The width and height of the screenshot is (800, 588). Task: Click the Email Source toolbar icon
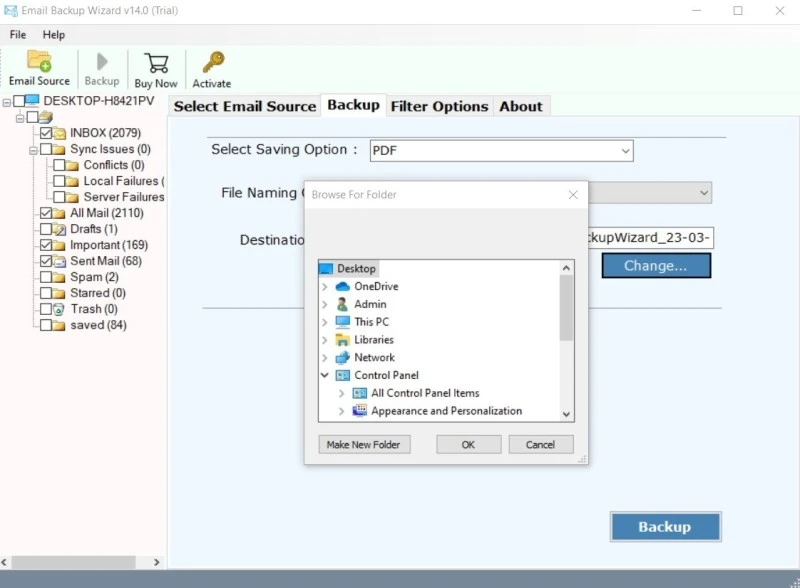[x=39, y=63]
